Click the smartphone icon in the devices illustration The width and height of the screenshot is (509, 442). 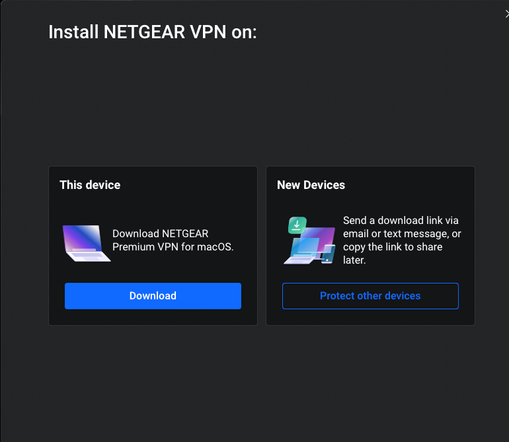(329, 254)
